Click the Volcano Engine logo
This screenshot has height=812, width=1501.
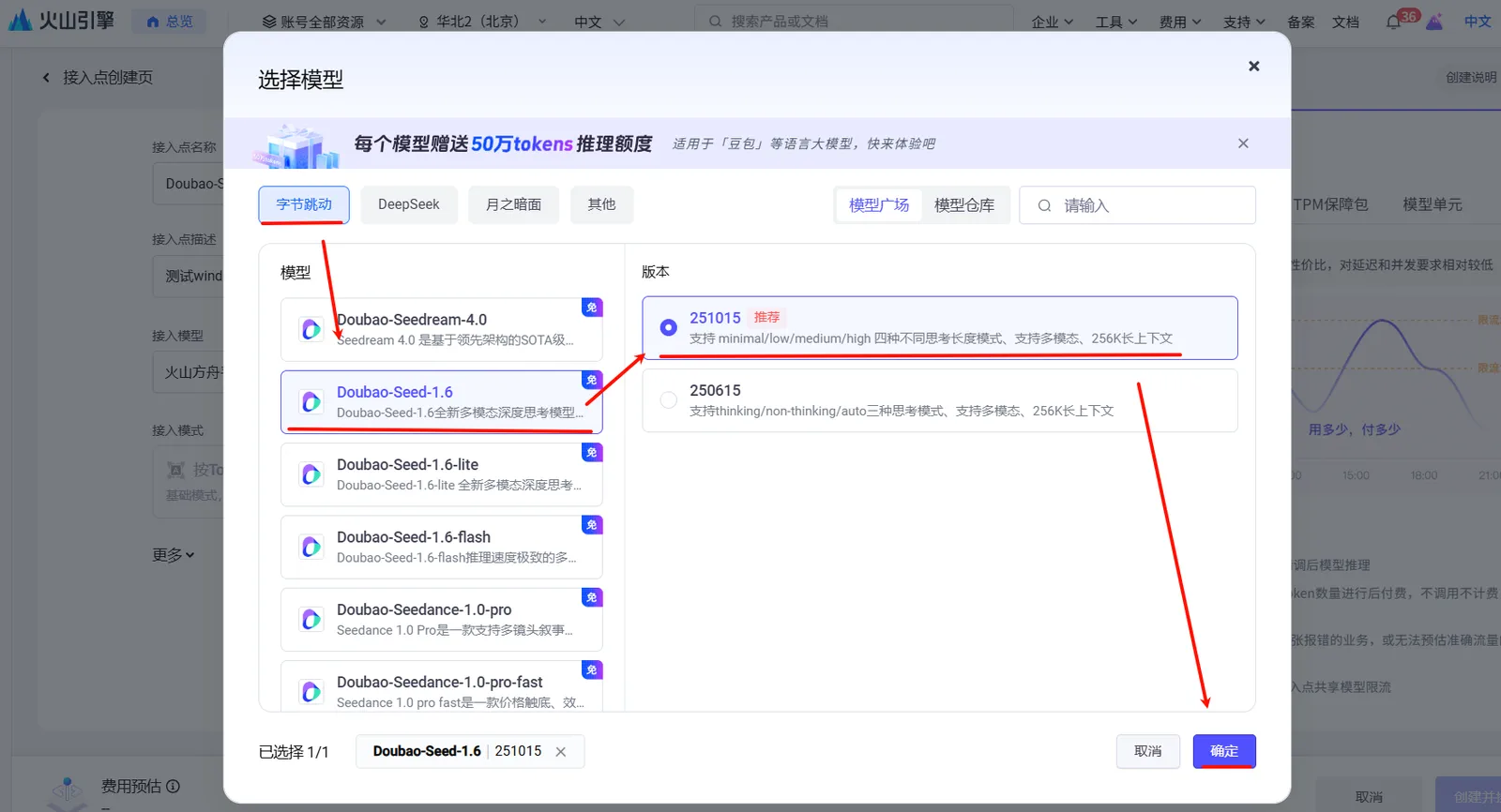click(60, 20)
